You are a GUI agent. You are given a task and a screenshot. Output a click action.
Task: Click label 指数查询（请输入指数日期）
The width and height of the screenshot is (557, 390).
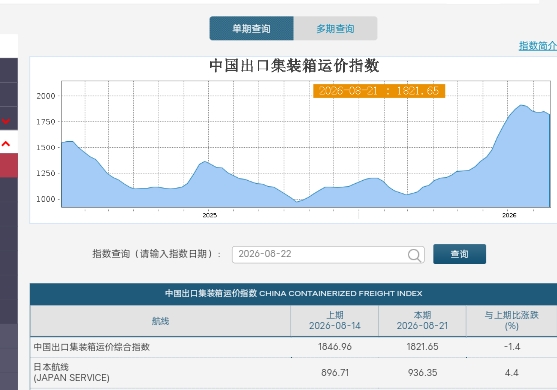click(x=157, y=254)
